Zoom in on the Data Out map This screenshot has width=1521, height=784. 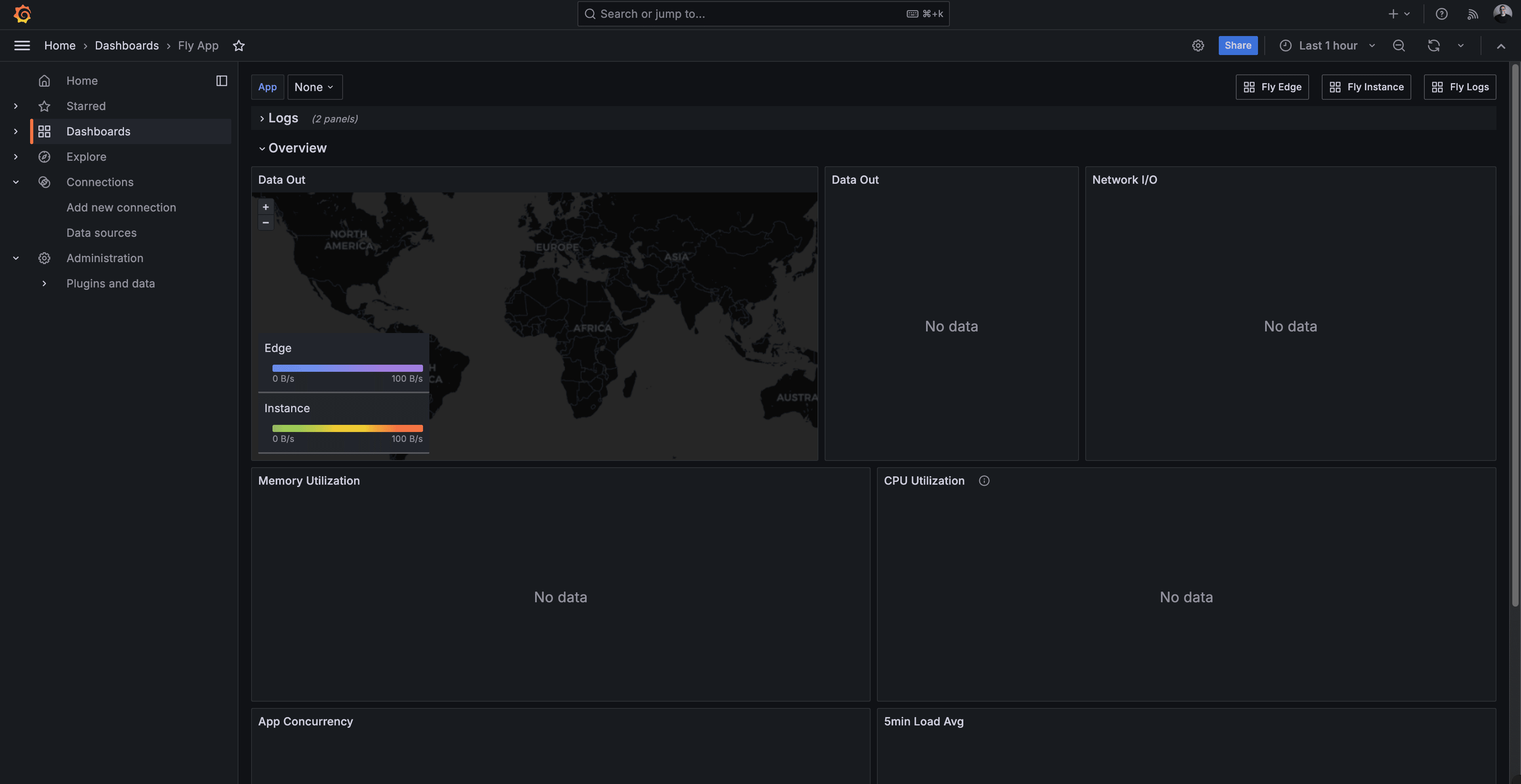pyautogui.click(x=266, y=207)
